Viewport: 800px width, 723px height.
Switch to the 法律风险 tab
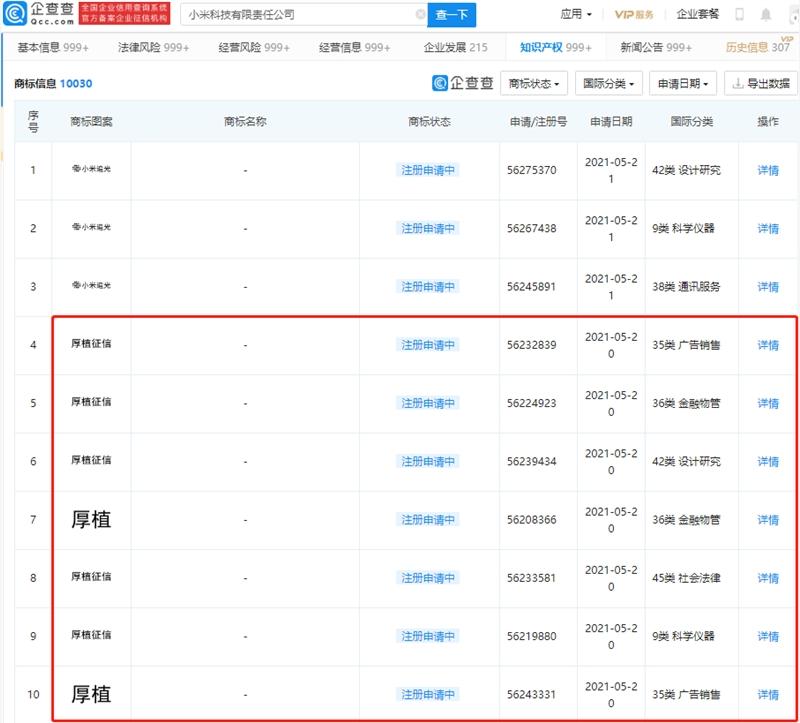150,47
